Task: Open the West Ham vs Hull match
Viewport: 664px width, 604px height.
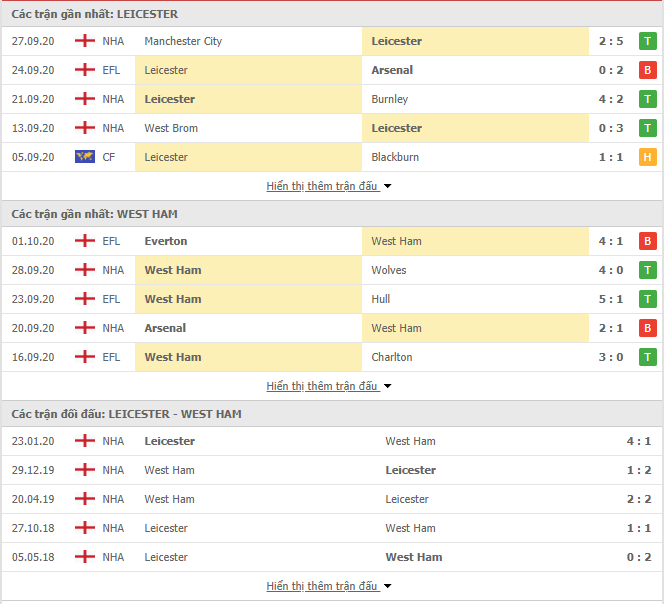Action: (x=332, y=299)
